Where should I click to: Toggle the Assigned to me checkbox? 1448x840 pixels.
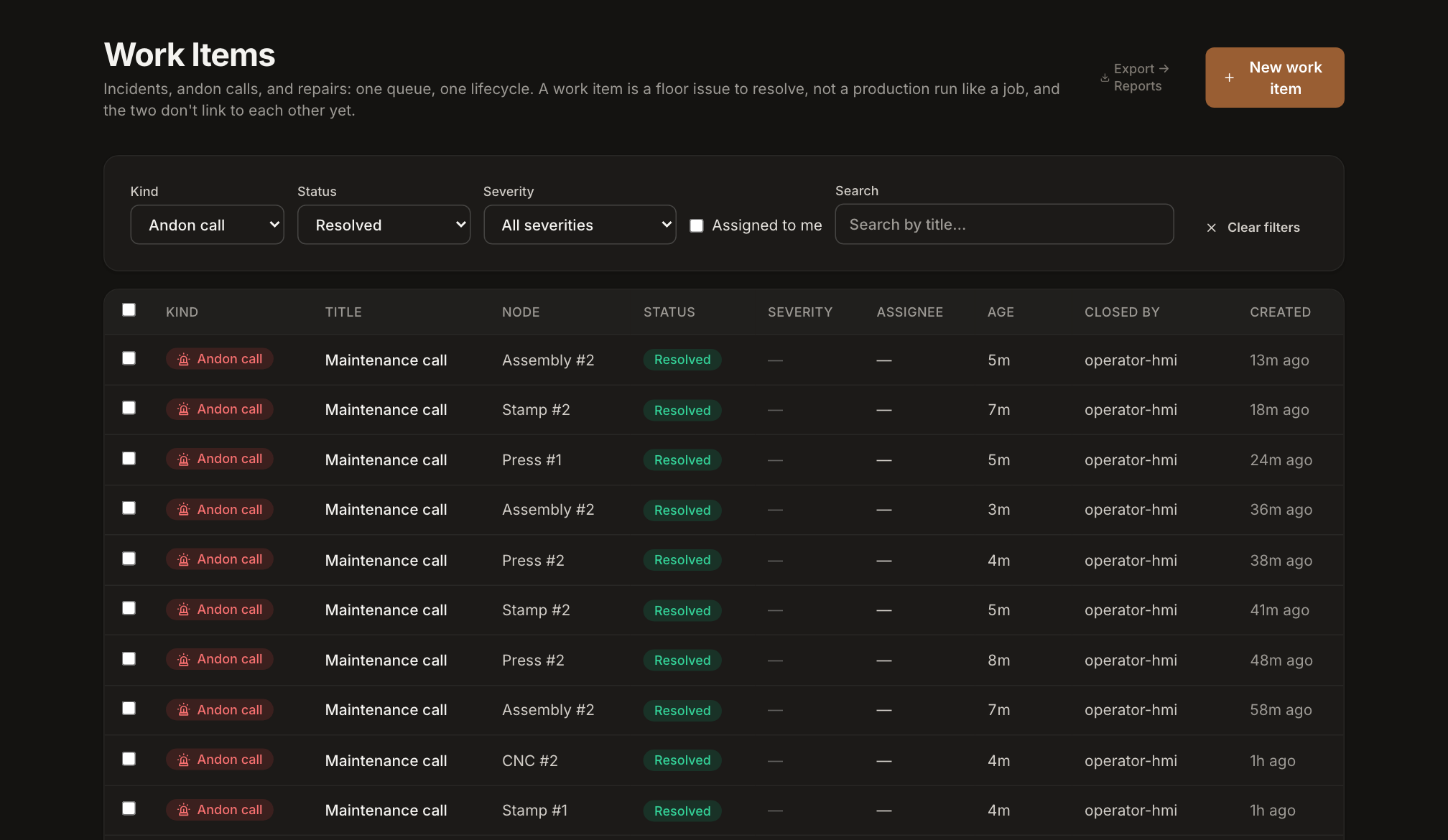pyautogui.click(x=697, y=225)
